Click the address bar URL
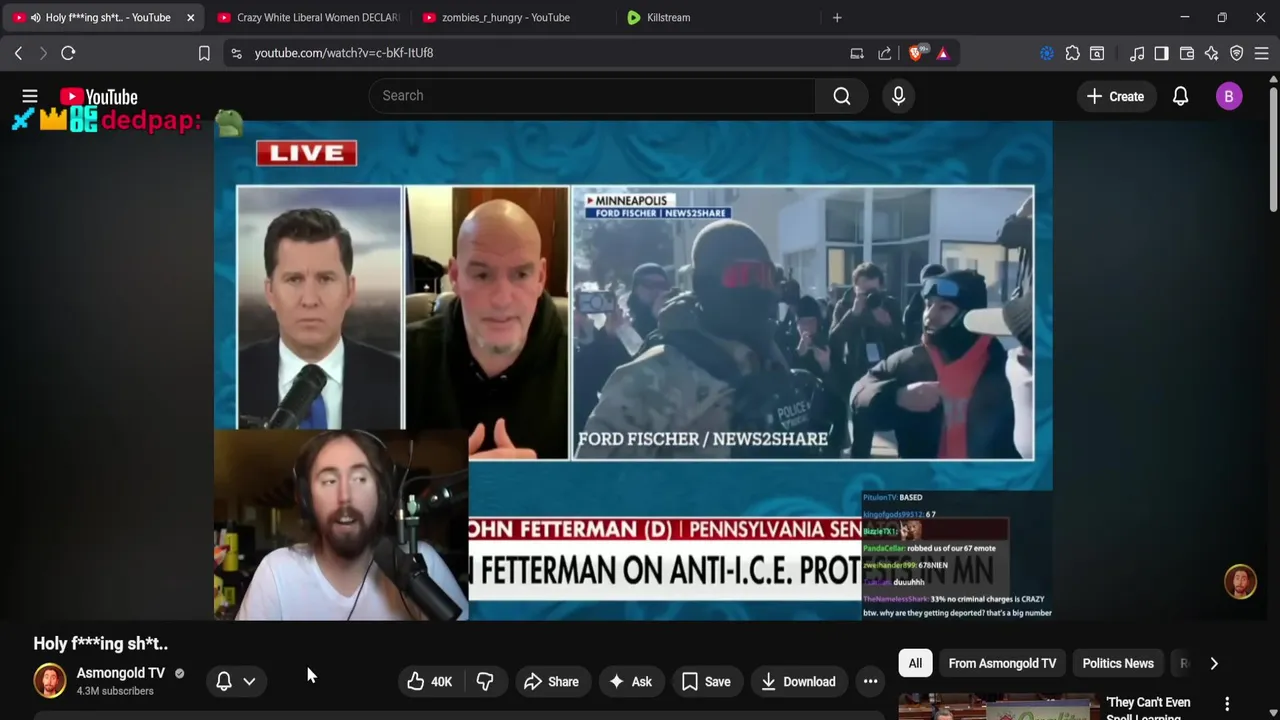This screenshot has height=720, width=1280. [x=344, y=53]
